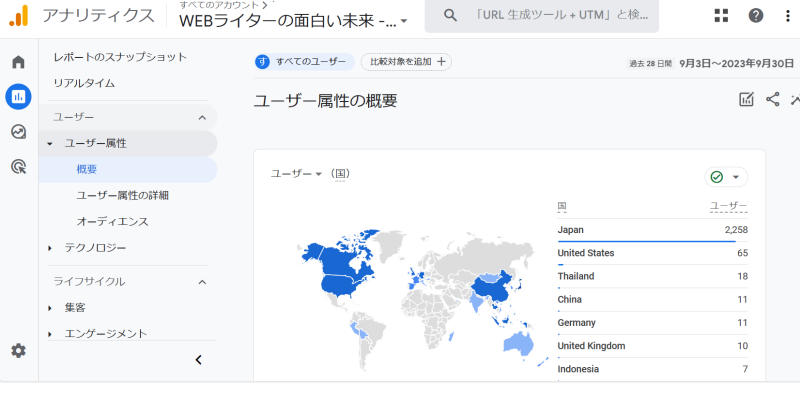This screenshot has width=800, height=405.
Task: Click the customize report edit icon
Action: coord(746,99)
